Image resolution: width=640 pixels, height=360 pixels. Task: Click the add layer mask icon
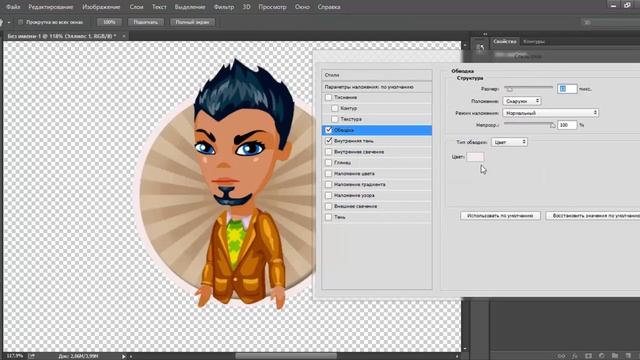click(588, 356)
